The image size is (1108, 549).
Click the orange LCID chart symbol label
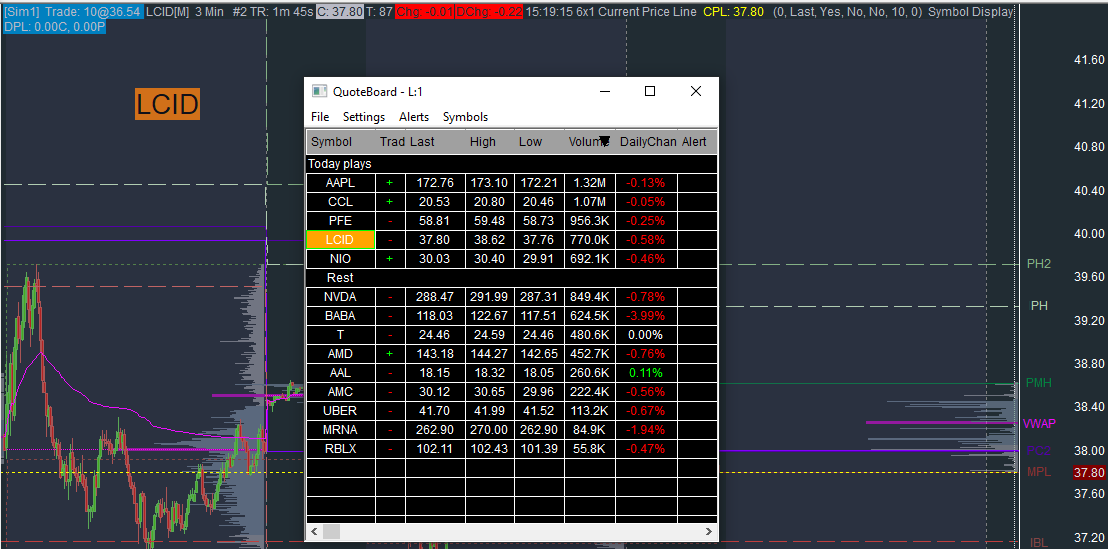pos(167,105)
